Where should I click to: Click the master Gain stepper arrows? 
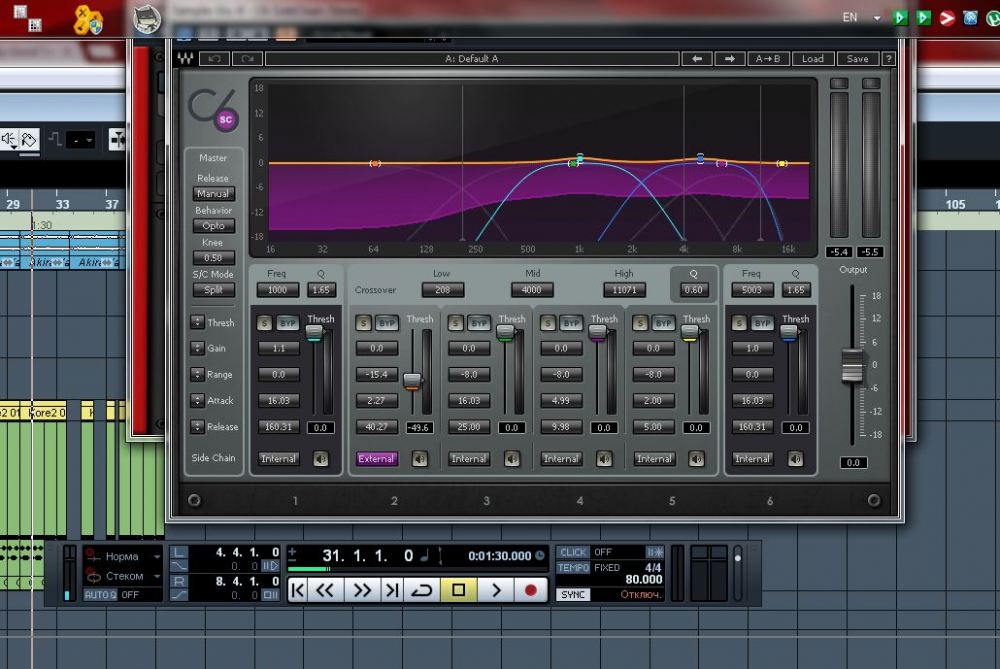197,348
